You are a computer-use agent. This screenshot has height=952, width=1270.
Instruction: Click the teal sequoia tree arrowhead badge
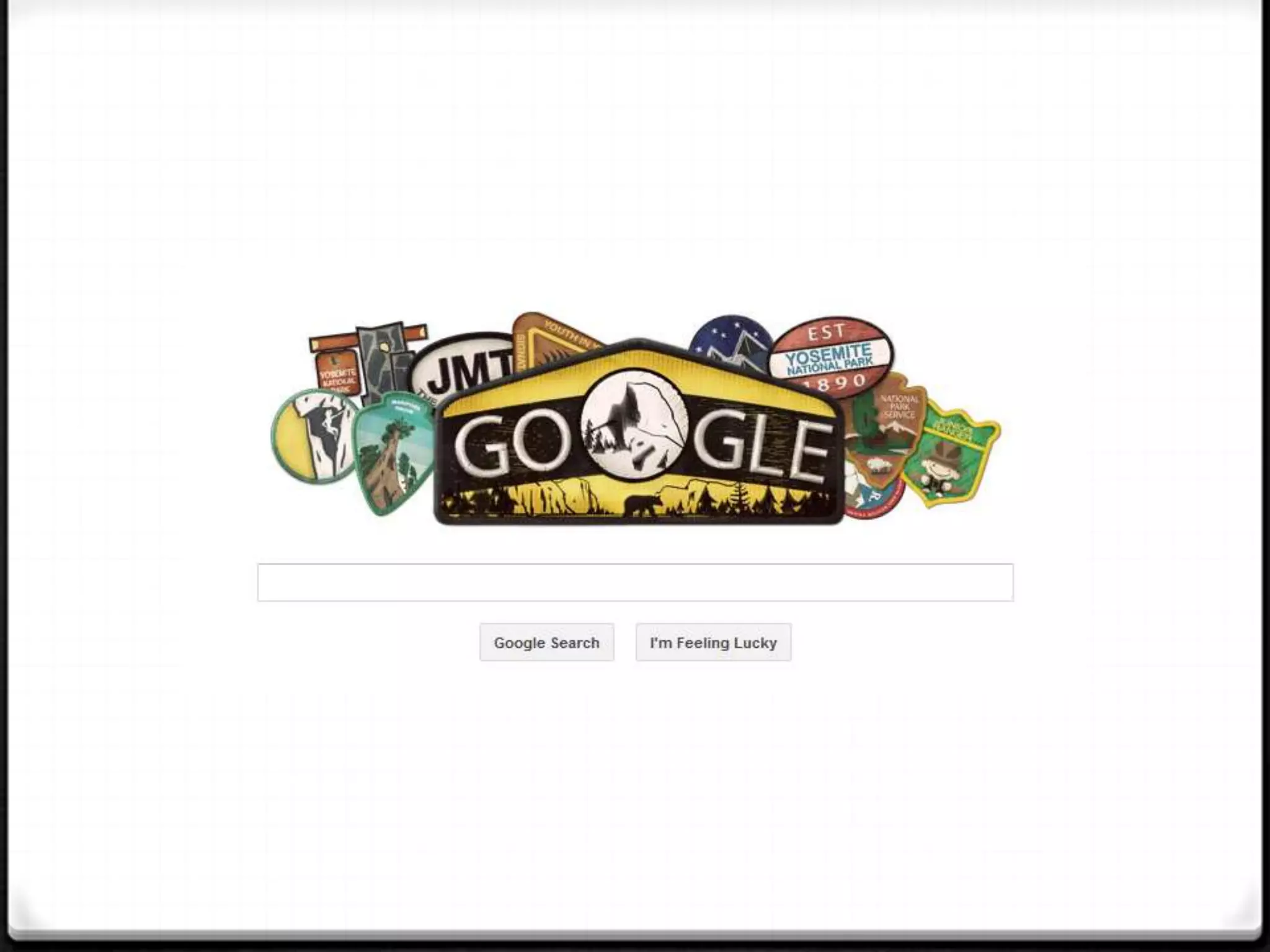point(394,453)
